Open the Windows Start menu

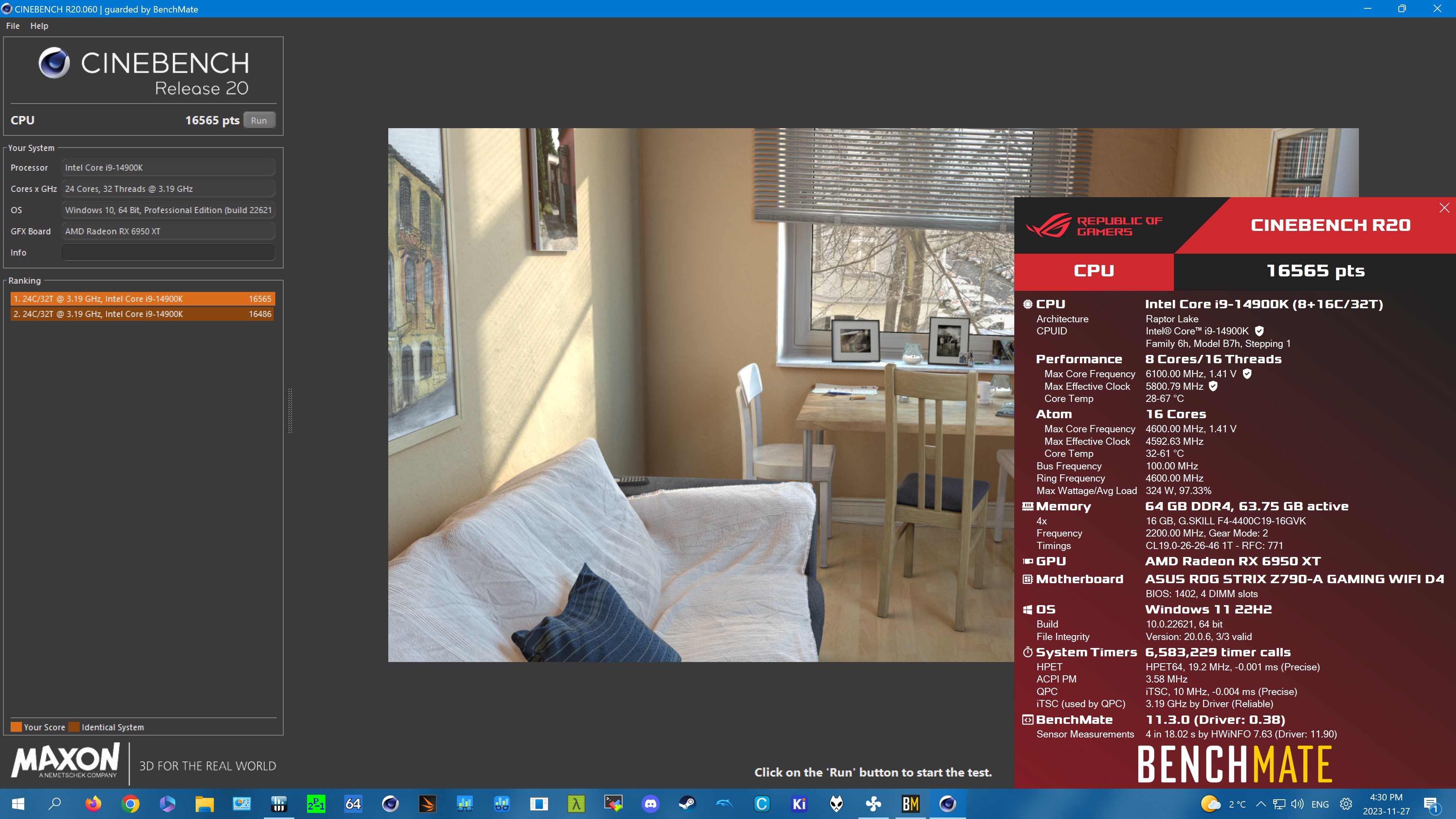(x=18, y=804)
